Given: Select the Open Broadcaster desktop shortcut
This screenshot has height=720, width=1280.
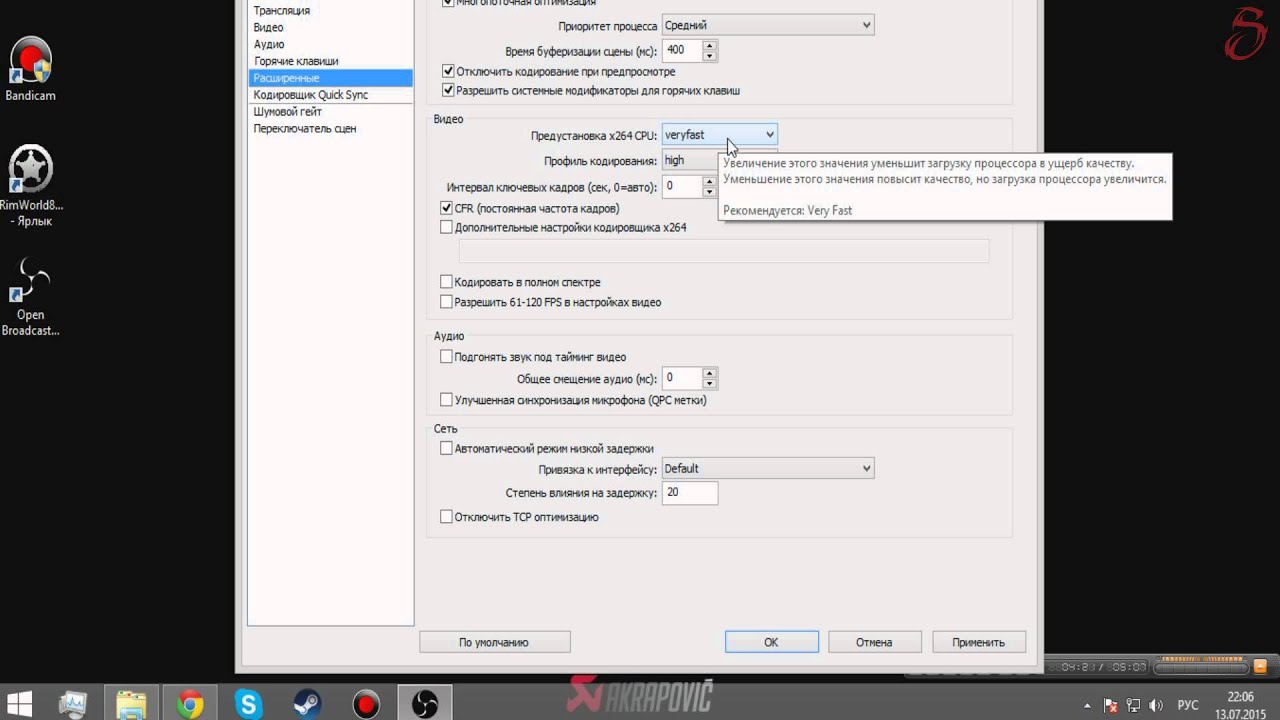Looking at the screenshot, I should (30, 296).
